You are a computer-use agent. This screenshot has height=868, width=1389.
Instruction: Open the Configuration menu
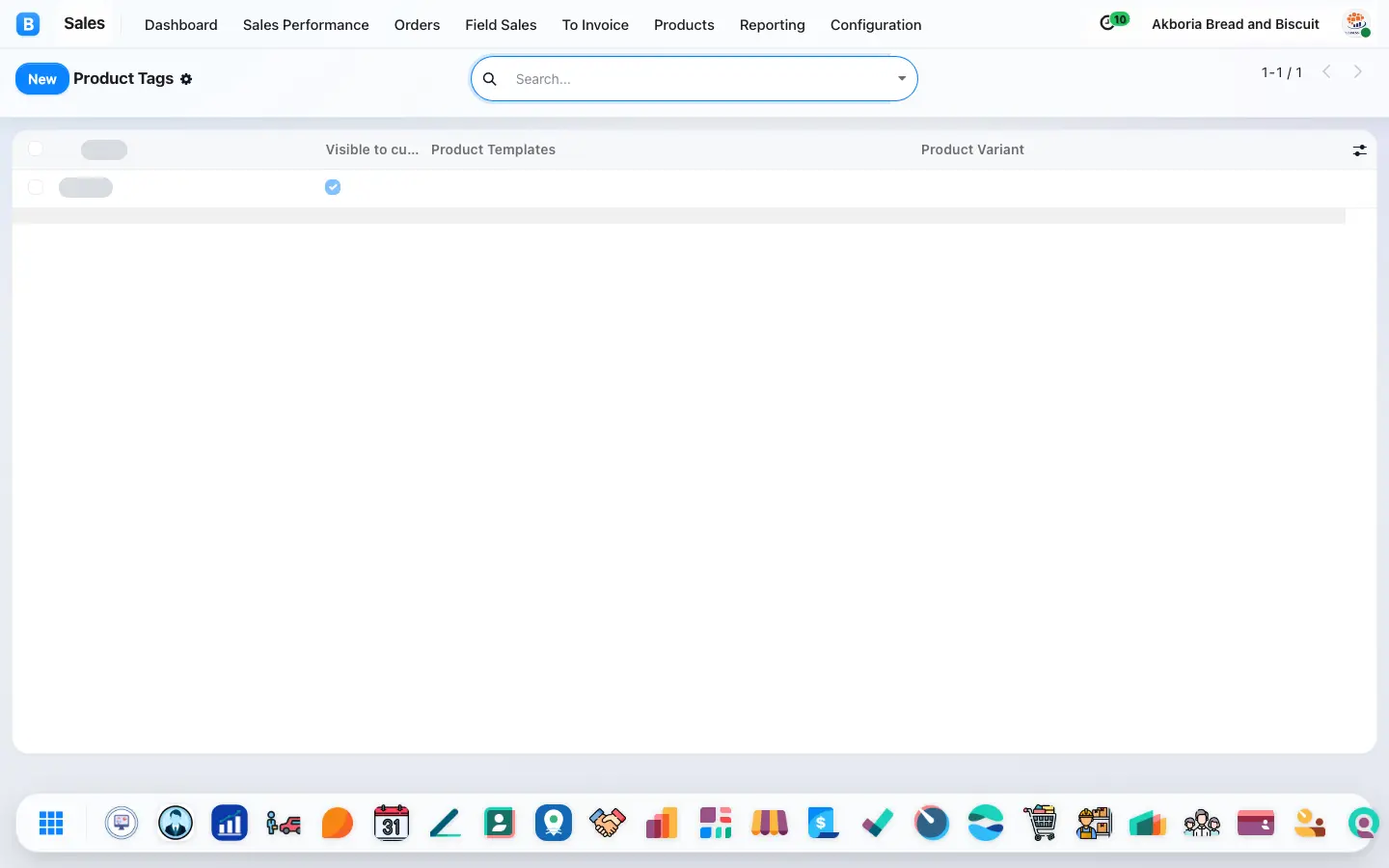pyautogui.click(x=876, y=25)
